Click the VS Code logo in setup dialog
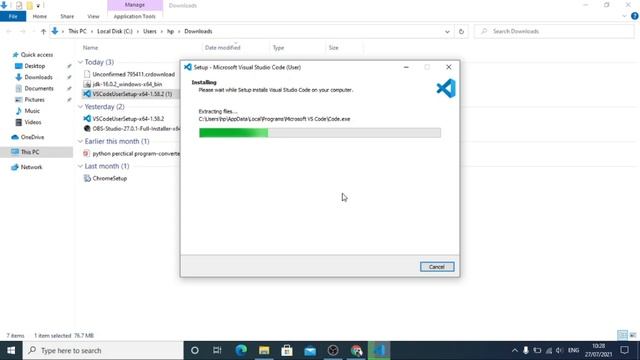Image resolution: width=640 pixels, height=360 pixels. coord(446,88)
